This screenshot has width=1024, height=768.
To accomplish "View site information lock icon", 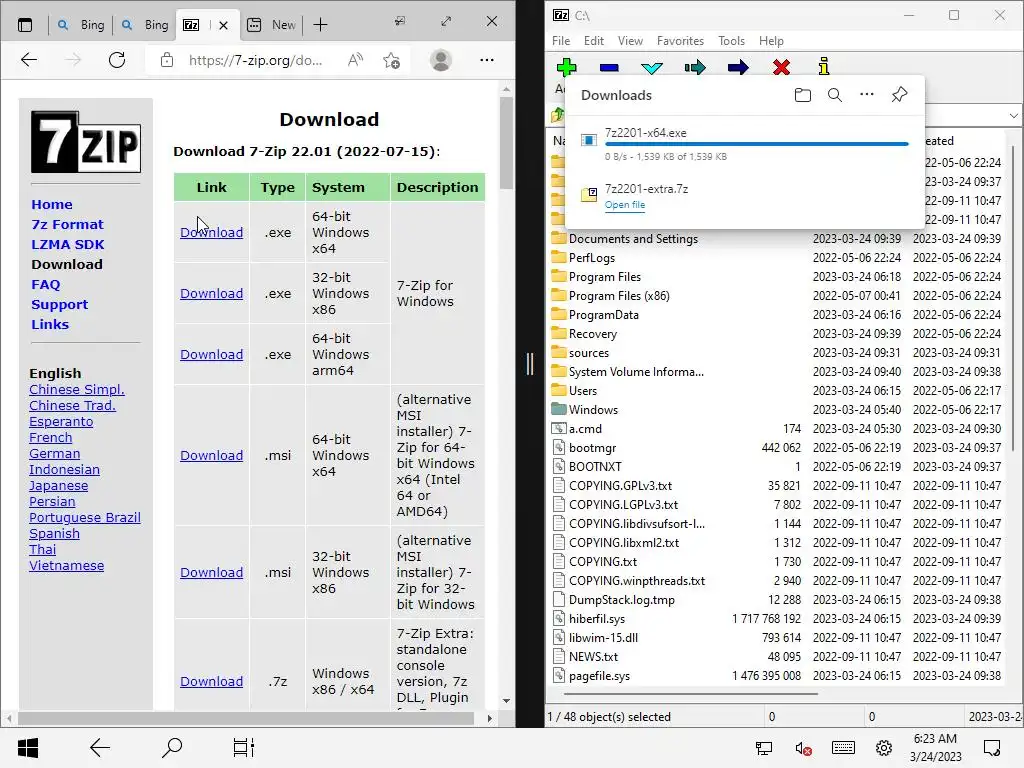I will click(x=167, y=60).
